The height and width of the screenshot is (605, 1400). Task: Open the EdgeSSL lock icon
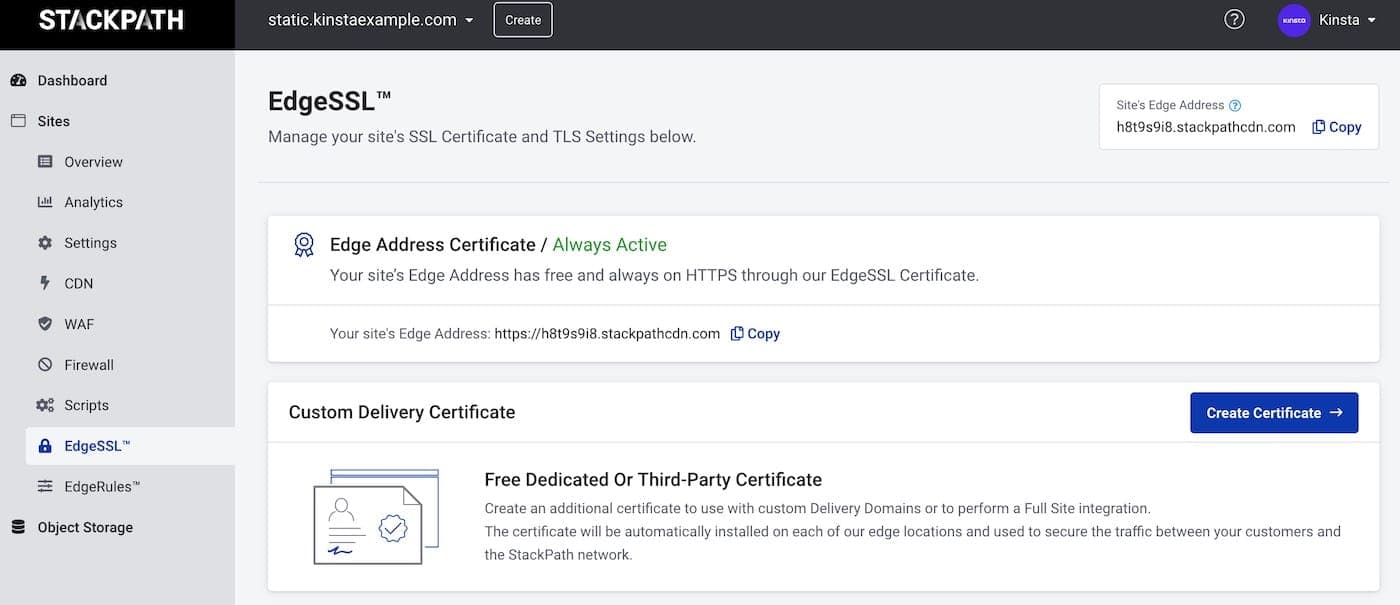pyautogui.click(x=45, y=445)
